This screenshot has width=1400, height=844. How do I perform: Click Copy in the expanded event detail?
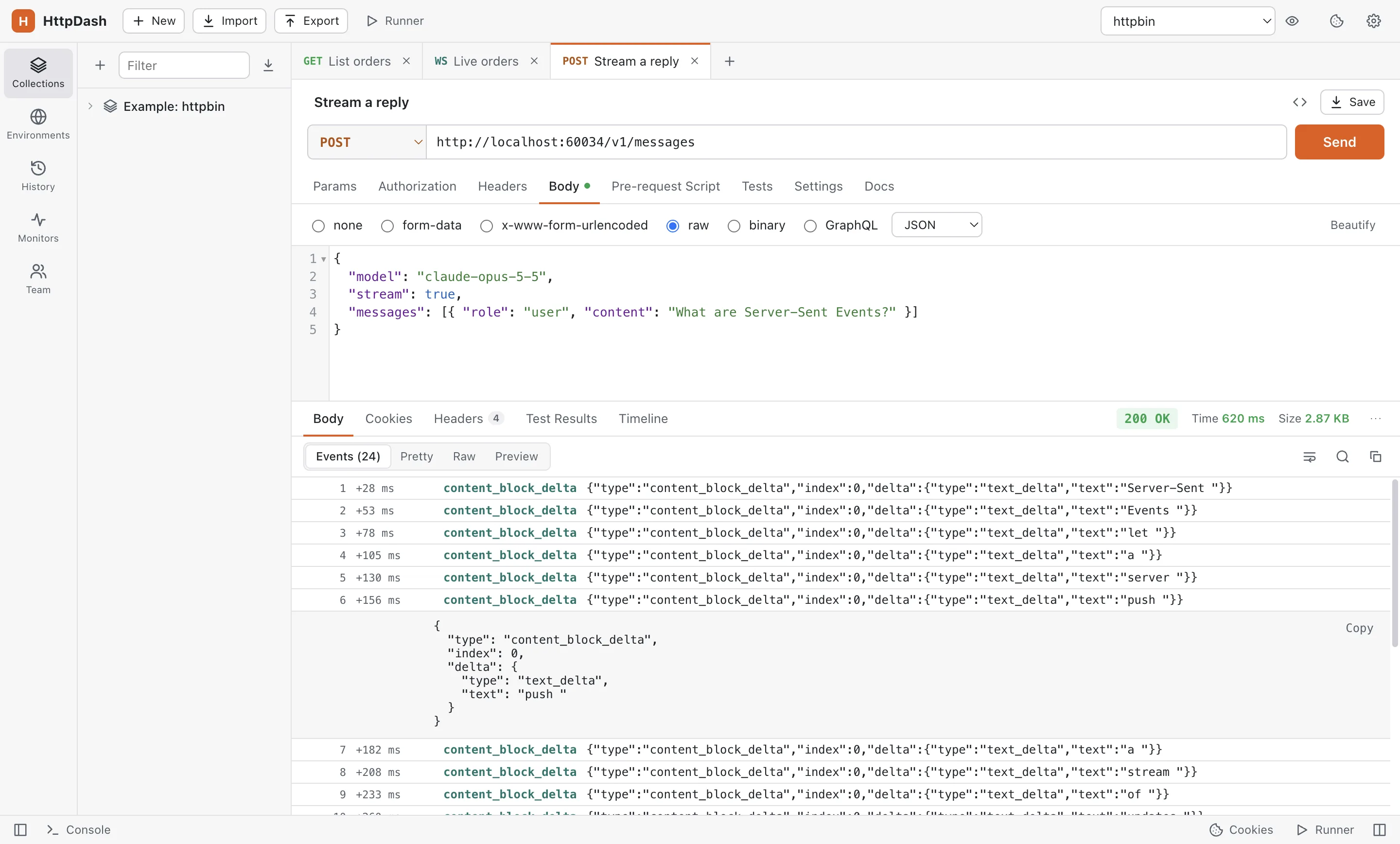[x=1359, y=628]
